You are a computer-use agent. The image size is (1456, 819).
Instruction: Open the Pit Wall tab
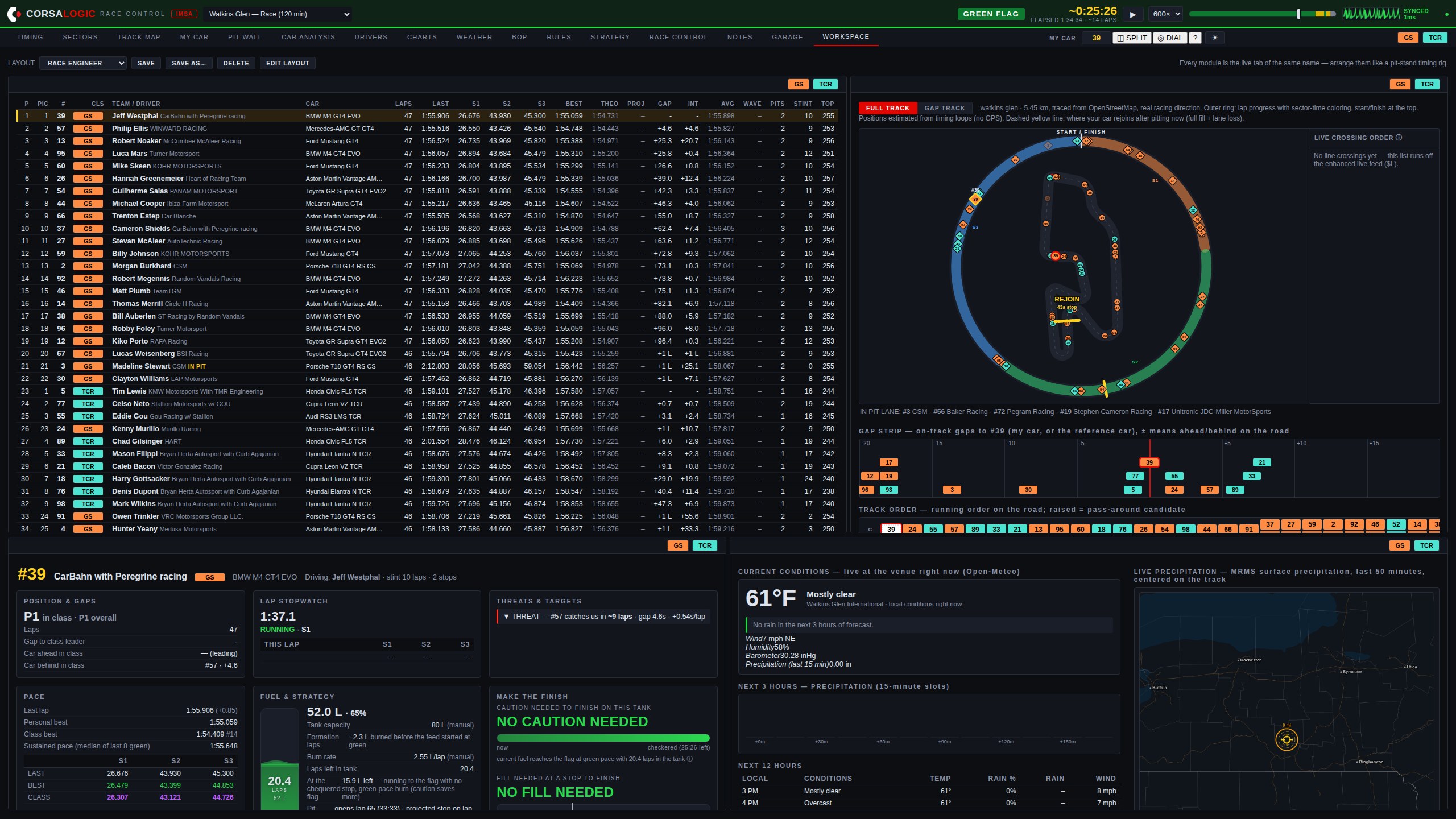click(x=245, y=37)
